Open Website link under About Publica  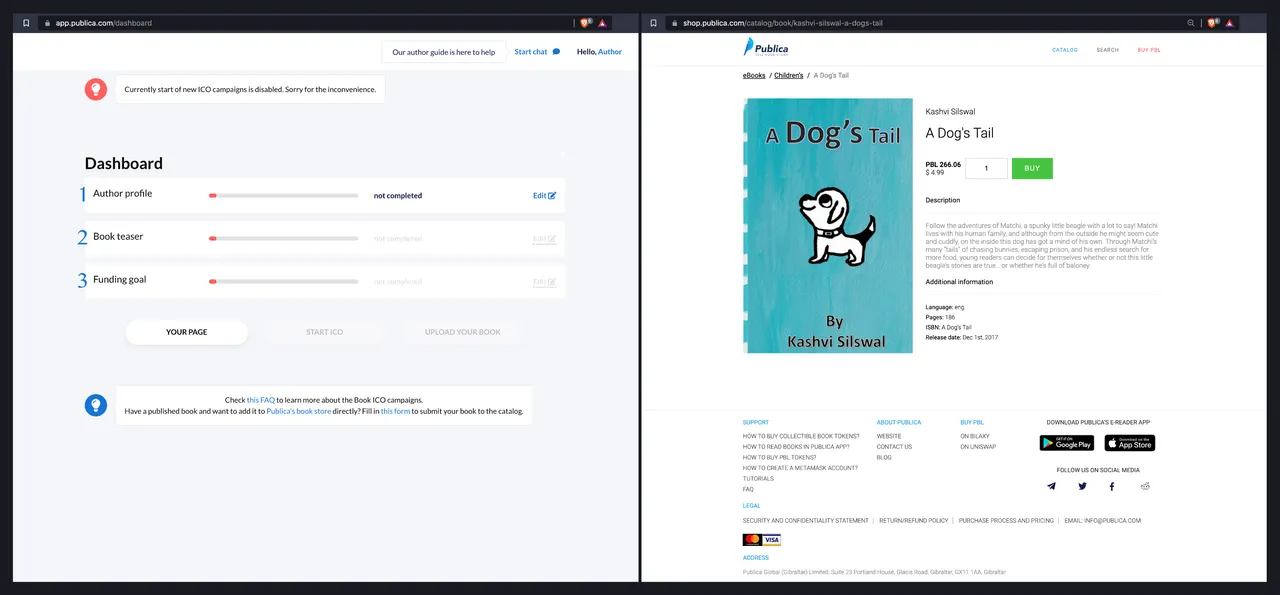(889, 436)
